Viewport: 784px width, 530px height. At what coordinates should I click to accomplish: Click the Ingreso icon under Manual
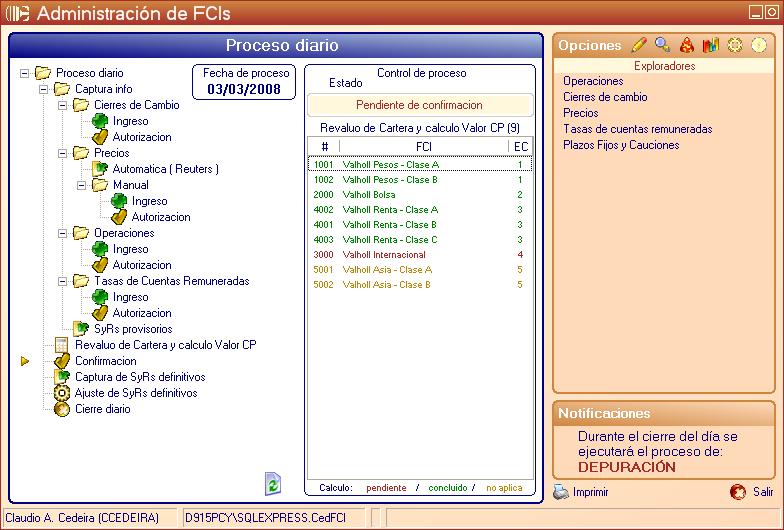(119, 201)
